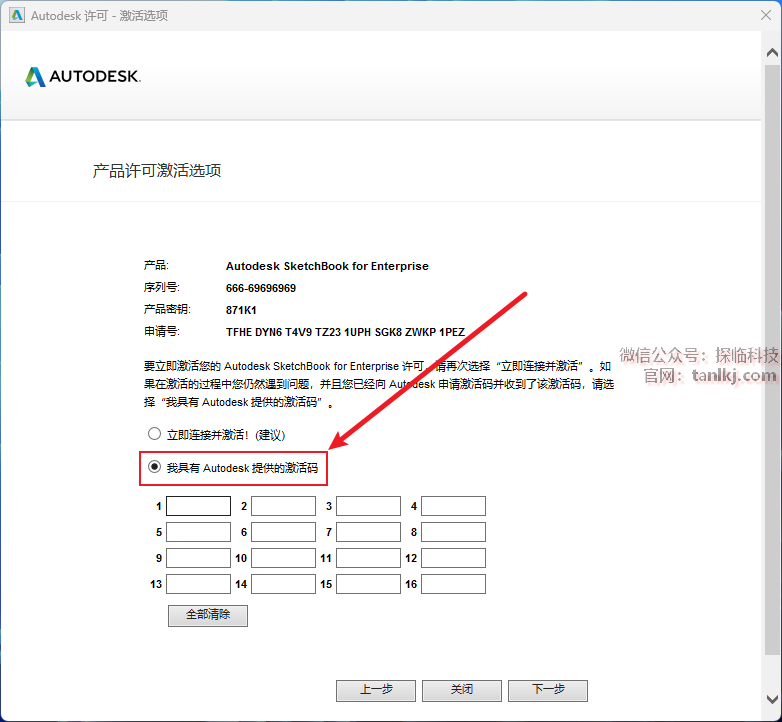Click activation code field 14
The image size is (782, 722).
(x=283, y=584)
